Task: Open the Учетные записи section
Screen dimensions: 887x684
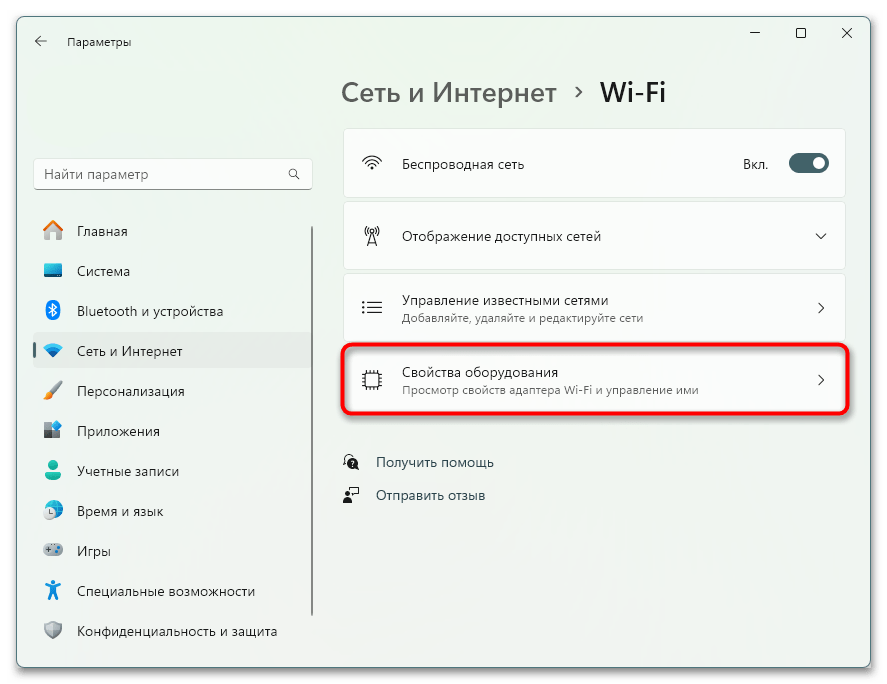Action: click(172, 471)
